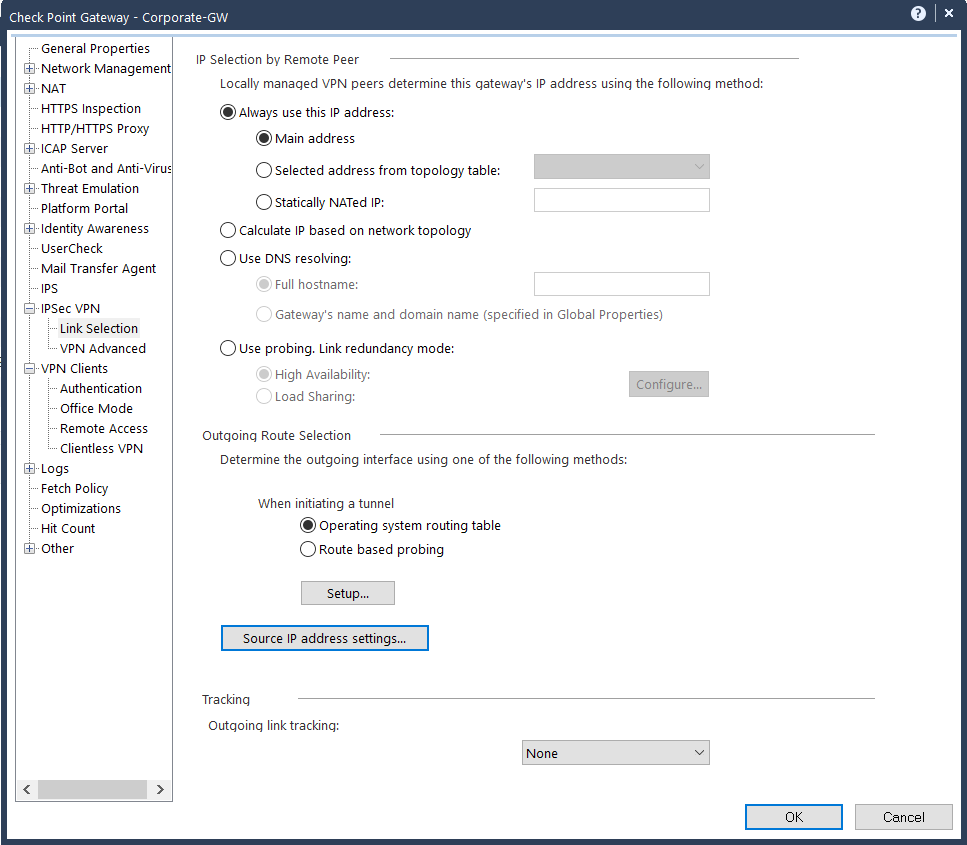Expand the Logs tree node

click(x=29, y=469)
